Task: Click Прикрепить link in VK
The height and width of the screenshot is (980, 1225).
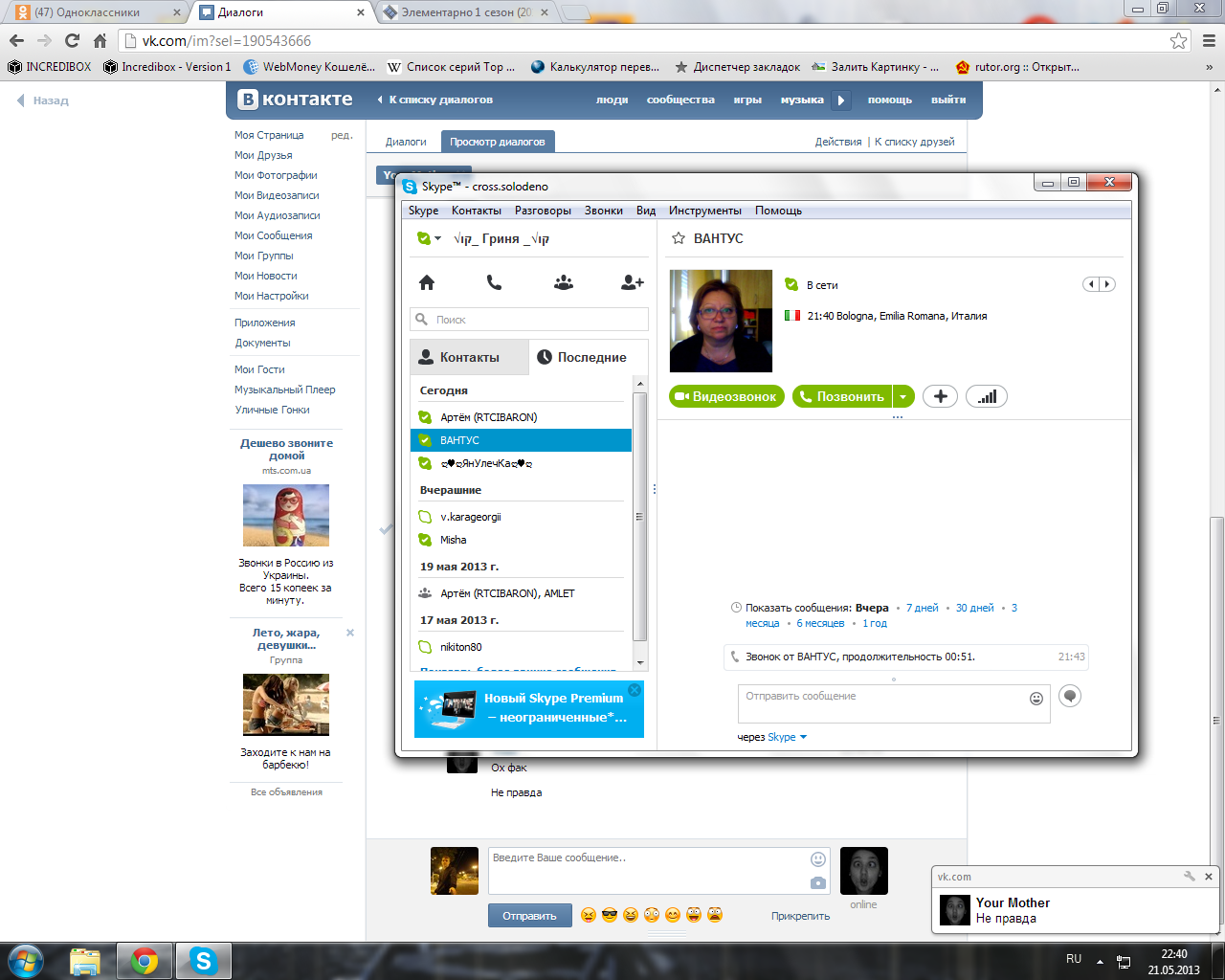Action: (800, 916)
